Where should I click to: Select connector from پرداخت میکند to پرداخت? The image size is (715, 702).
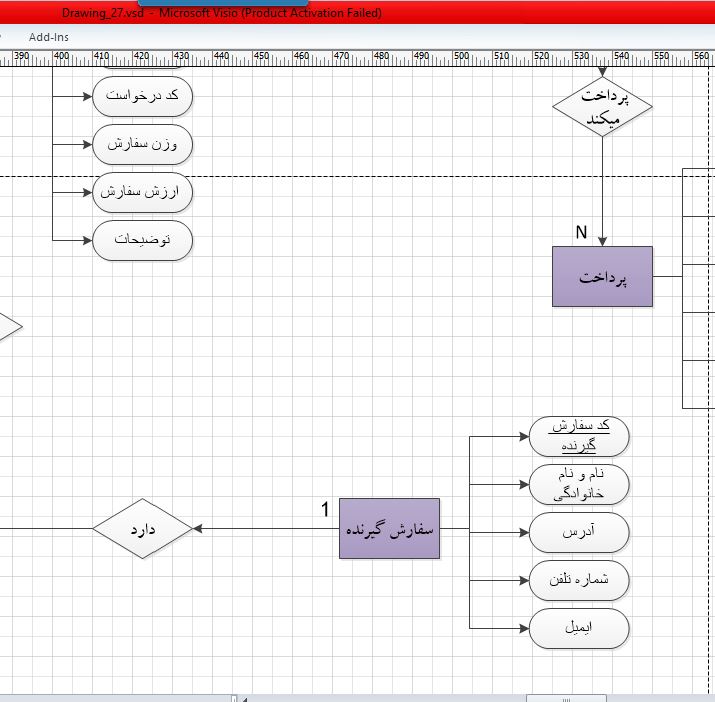pyautogui.click(x=602, y=192)
